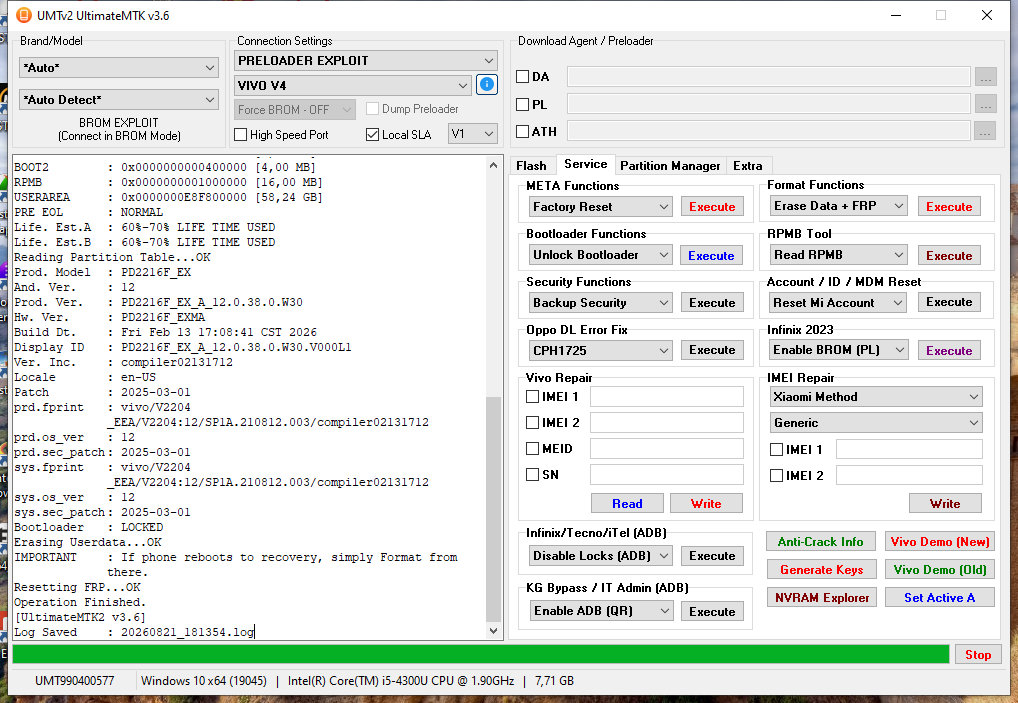This screenshot has height=703, width=1018.
Task: Open the Reset Mi Account dropdown
Action: point(838,302)
